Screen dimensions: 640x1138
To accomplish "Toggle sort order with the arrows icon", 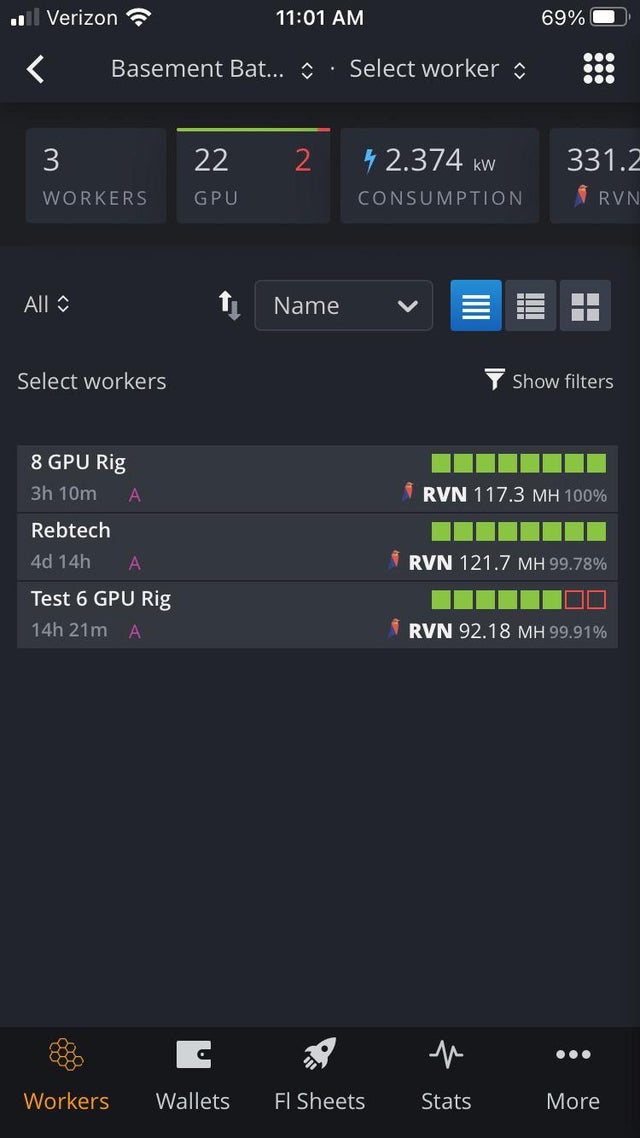I will pos(229,305).
